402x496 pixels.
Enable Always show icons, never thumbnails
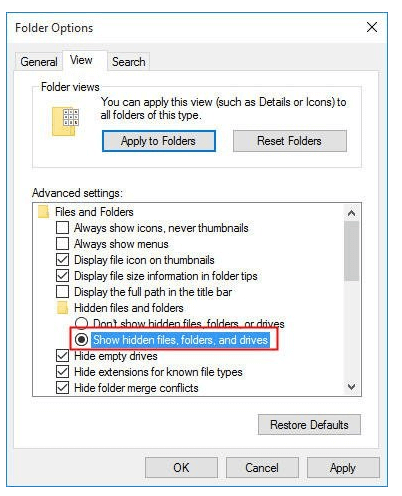tap(63, 228)
